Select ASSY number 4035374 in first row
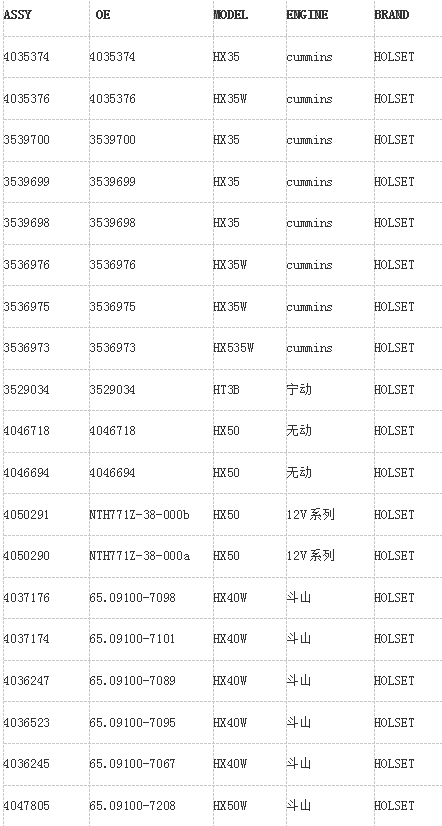442x826 pixels. coord(26,57)
